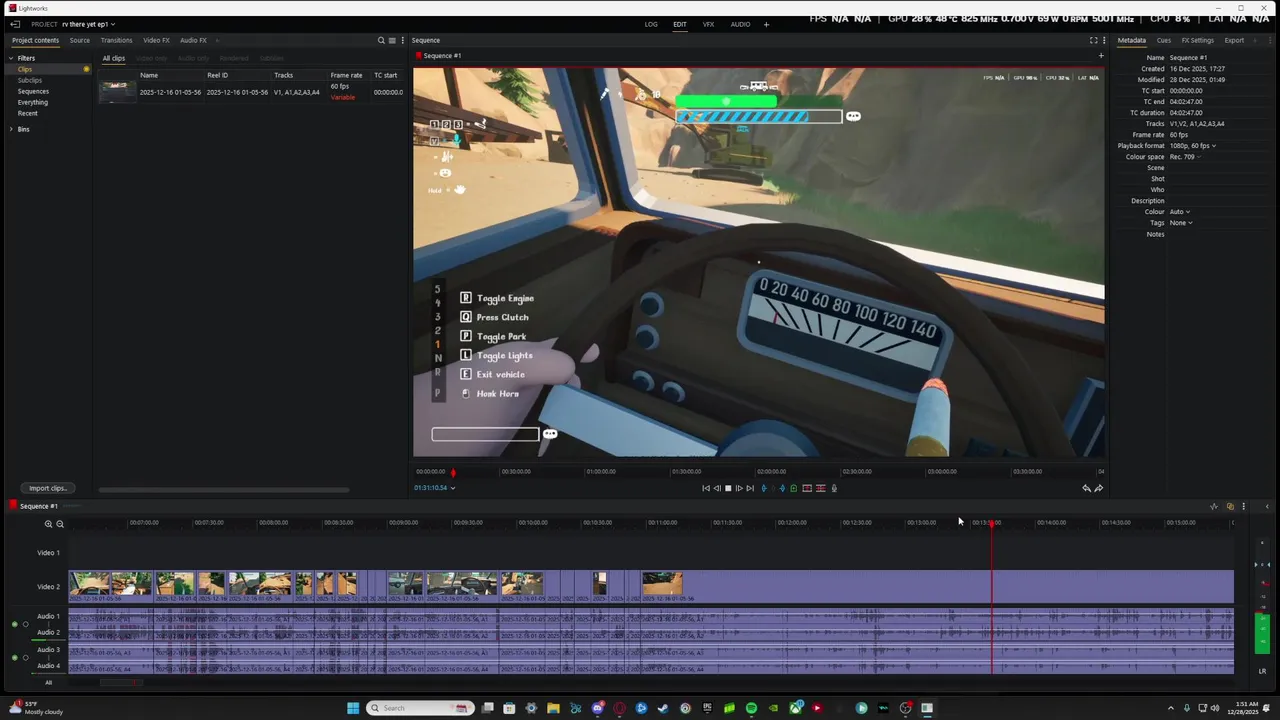Open the Tags None dropdown
This screenshot has height=720, width=1280.
(1181, 223)
